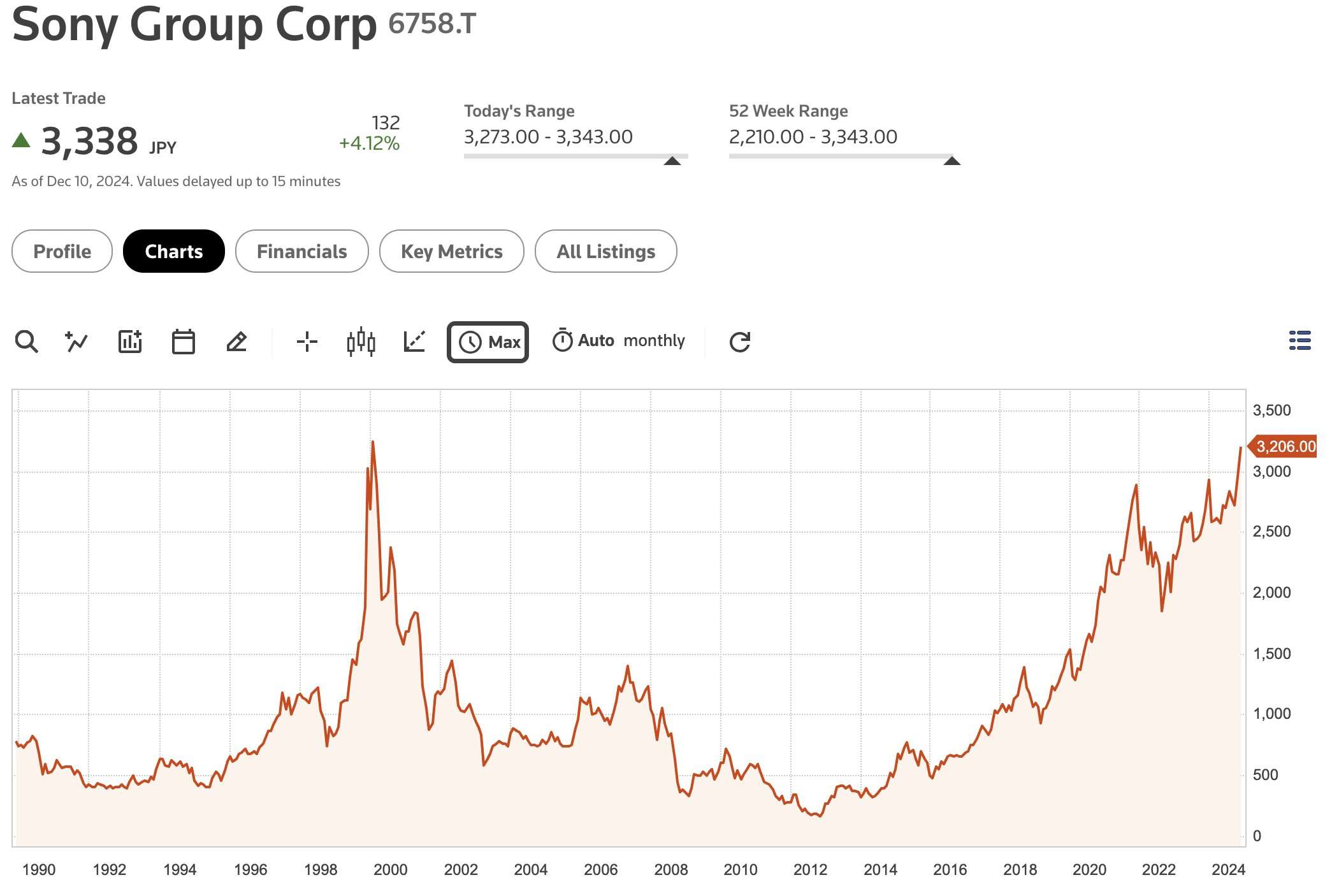Toggle the scale axis chart icon
1332x896 pixels.
coord(414,342)
